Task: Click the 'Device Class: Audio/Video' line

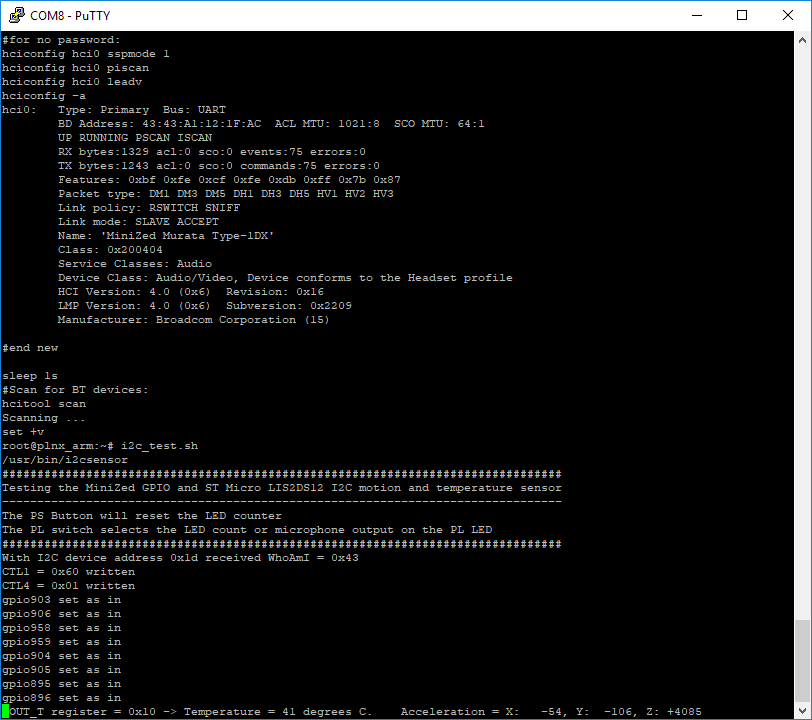Action: pos(285,278)
